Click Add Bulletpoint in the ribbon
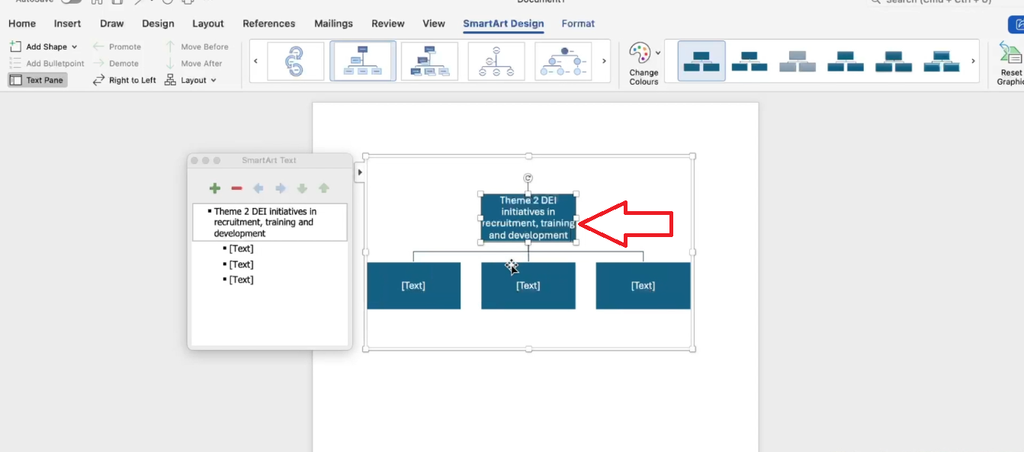This screenshot has height=452, width=1024. click(46, 63)
